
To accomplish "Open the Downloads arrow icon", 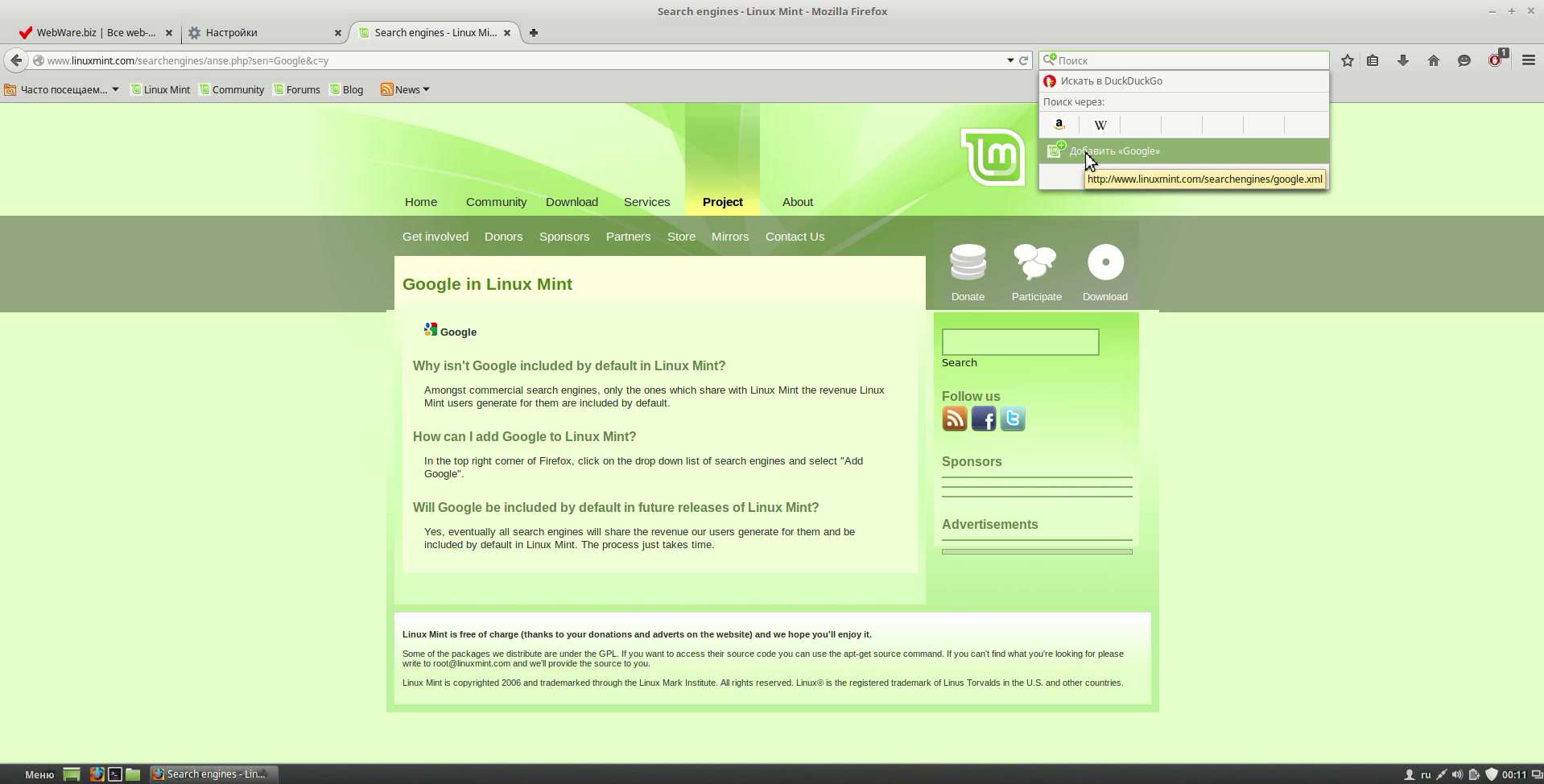I will pos(1402,60).
